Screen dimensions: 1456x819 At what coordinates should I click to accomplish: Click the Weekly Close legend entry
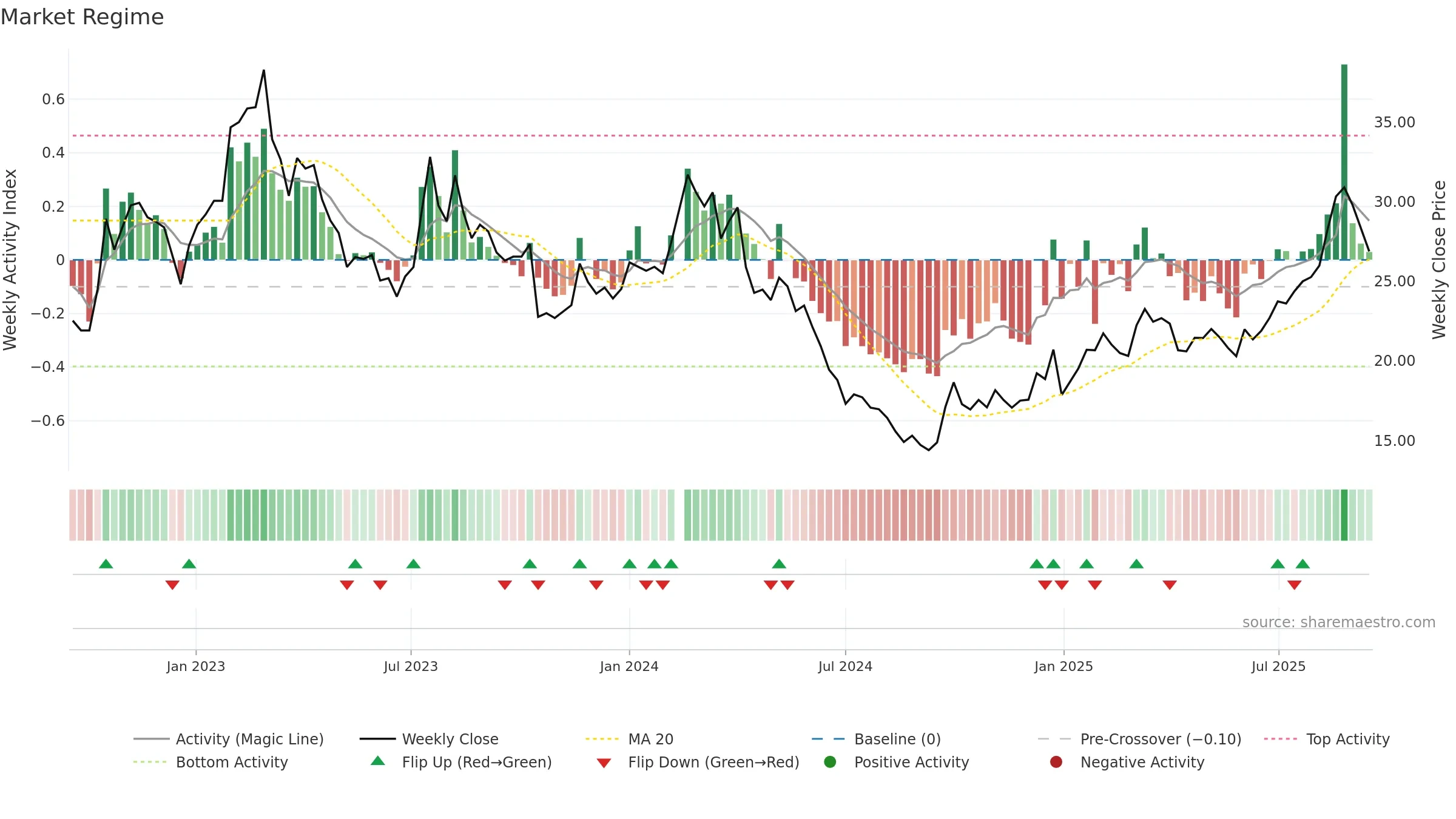click(x=429, y=739)
